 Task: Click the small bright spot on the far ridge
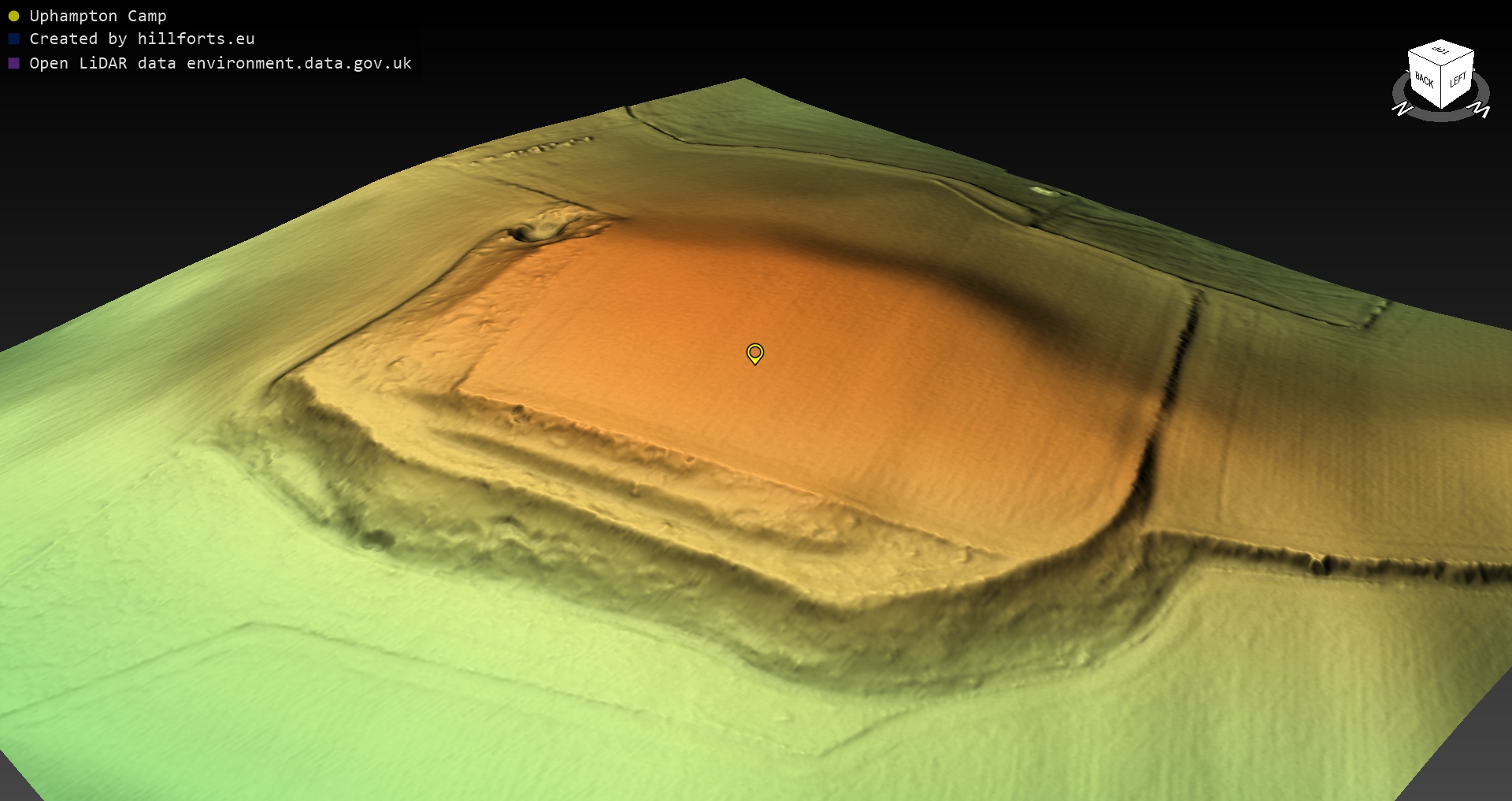[x=1043, y=191]
